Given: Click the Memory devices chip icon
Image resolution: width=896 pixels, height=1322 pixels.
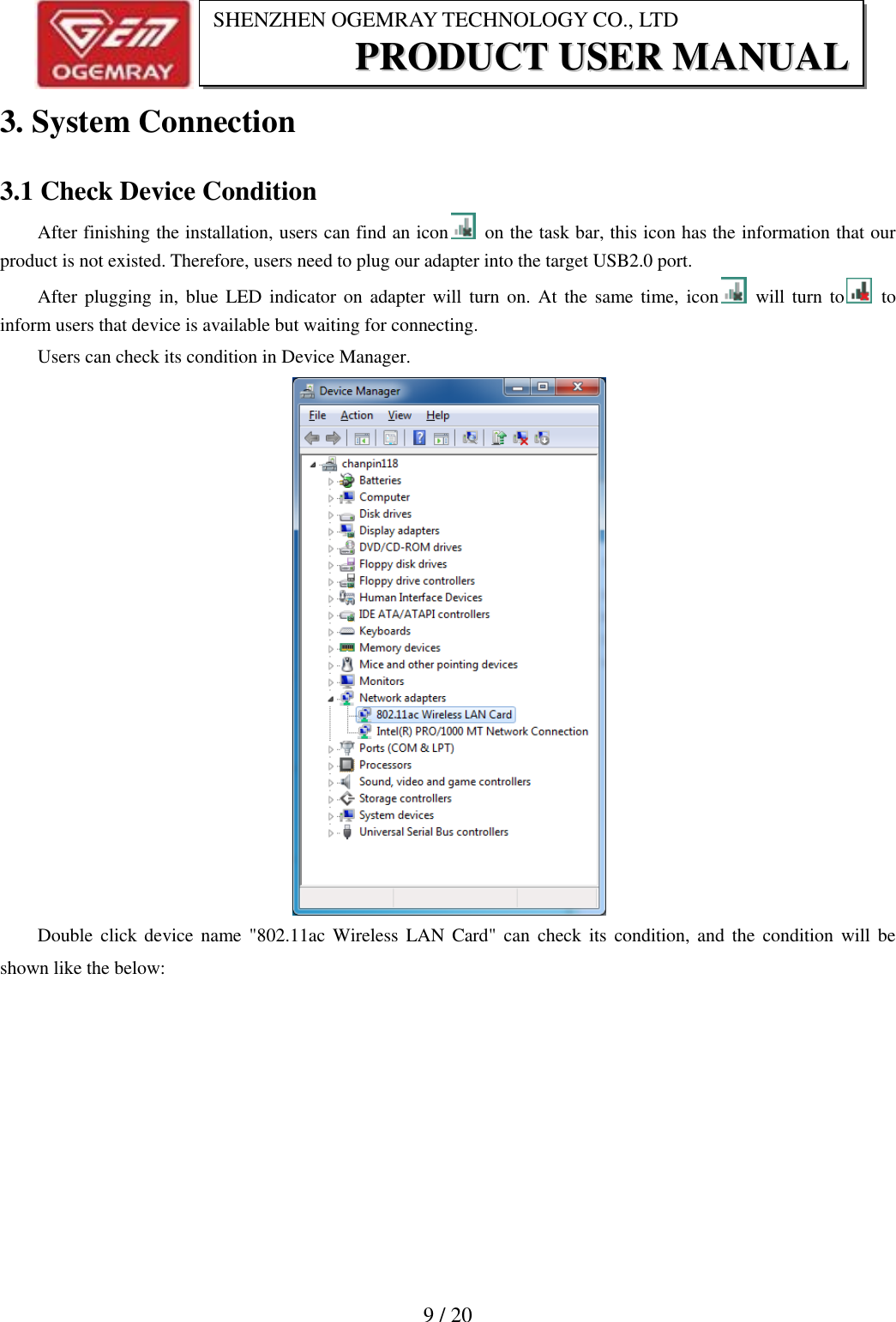Looking at the screenshot, I should 346,648.
